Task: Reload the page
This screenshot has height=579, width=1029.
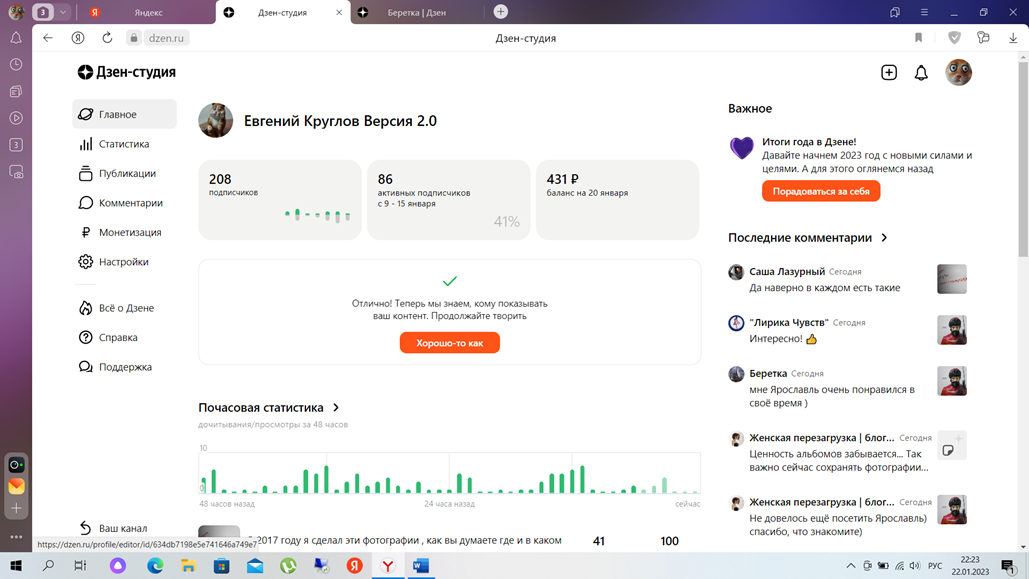Action: pyautogui.click(x=107, y=38)
